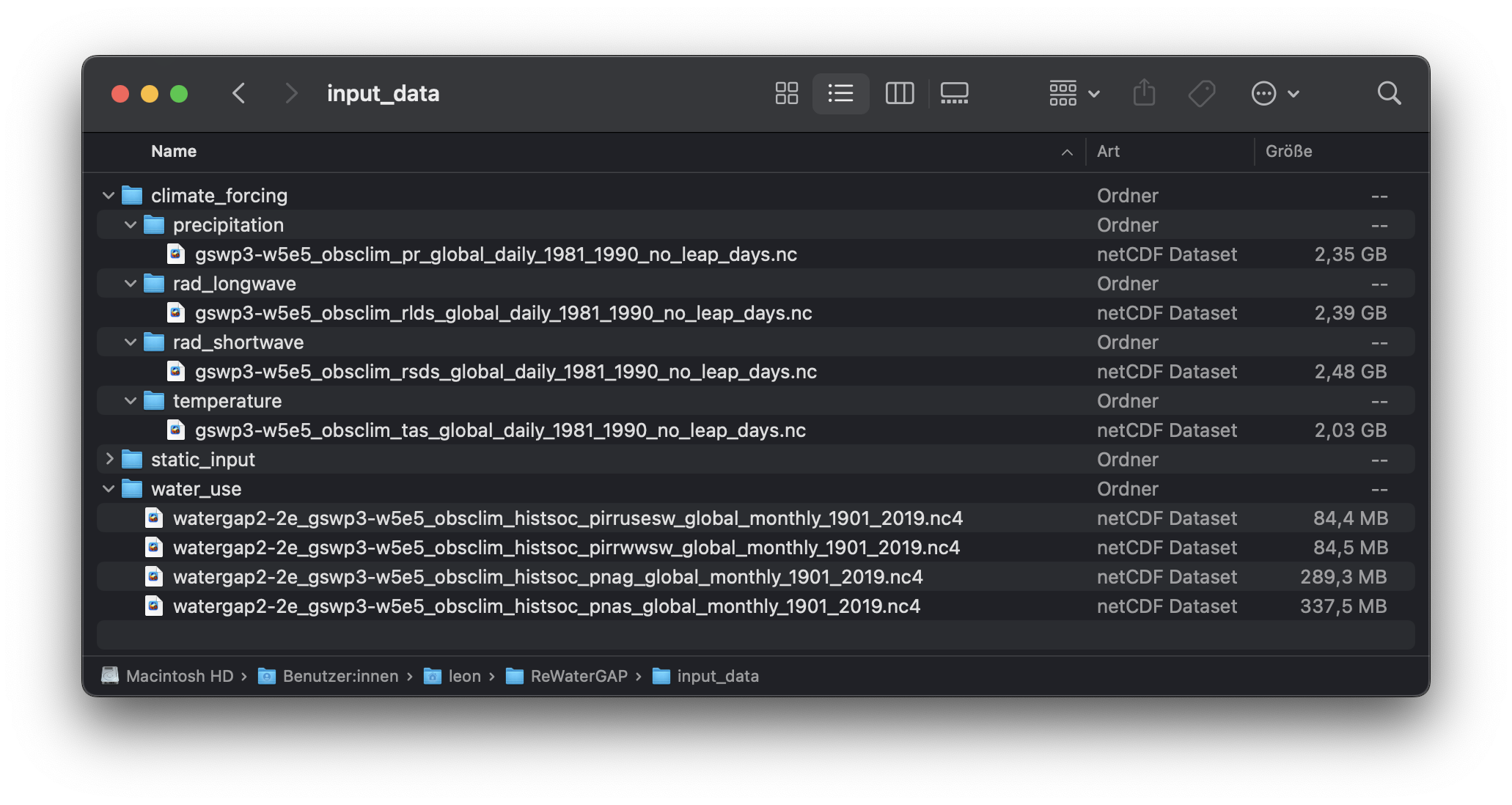Select the pnag_global_monthly .nc4 file
Viewport: 1512px width, 805px height.
click(x=547, y=577)
